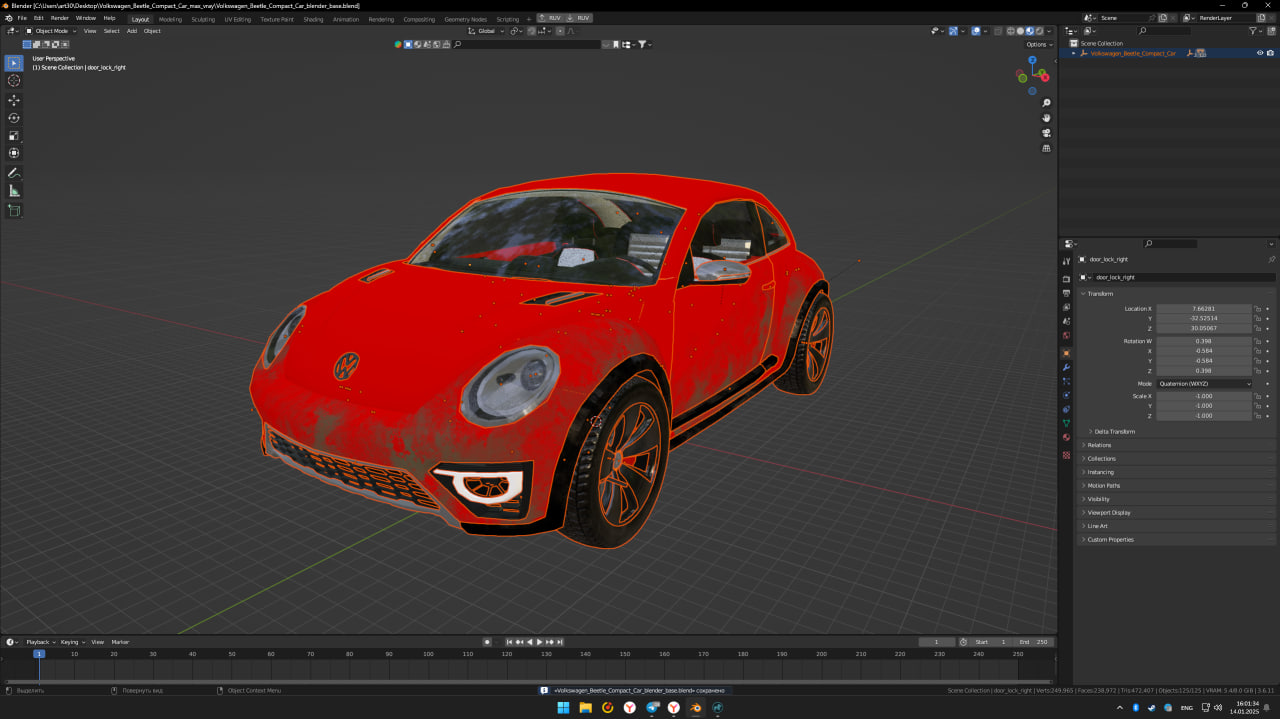Collapse the Transform panel
The height and width of the screenshot is (719, 1280).
pos(1099,294)
